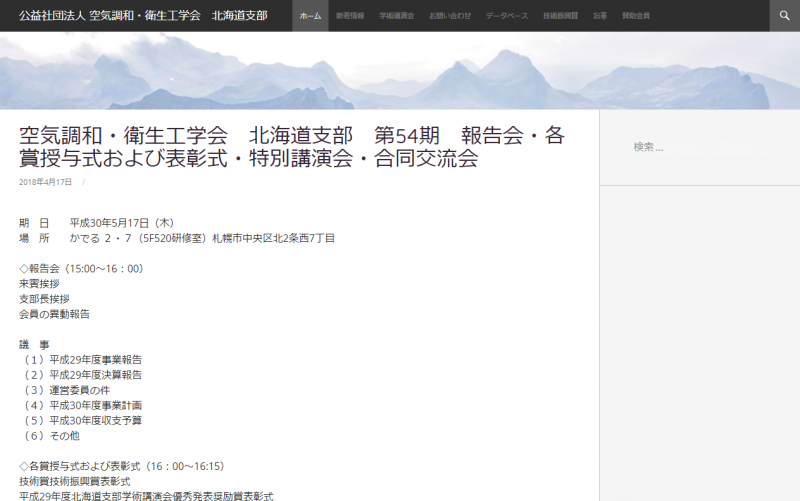This screenshot has width=800, height=501.
Task: Select the ホーム menu item
Action: point(310,16)
